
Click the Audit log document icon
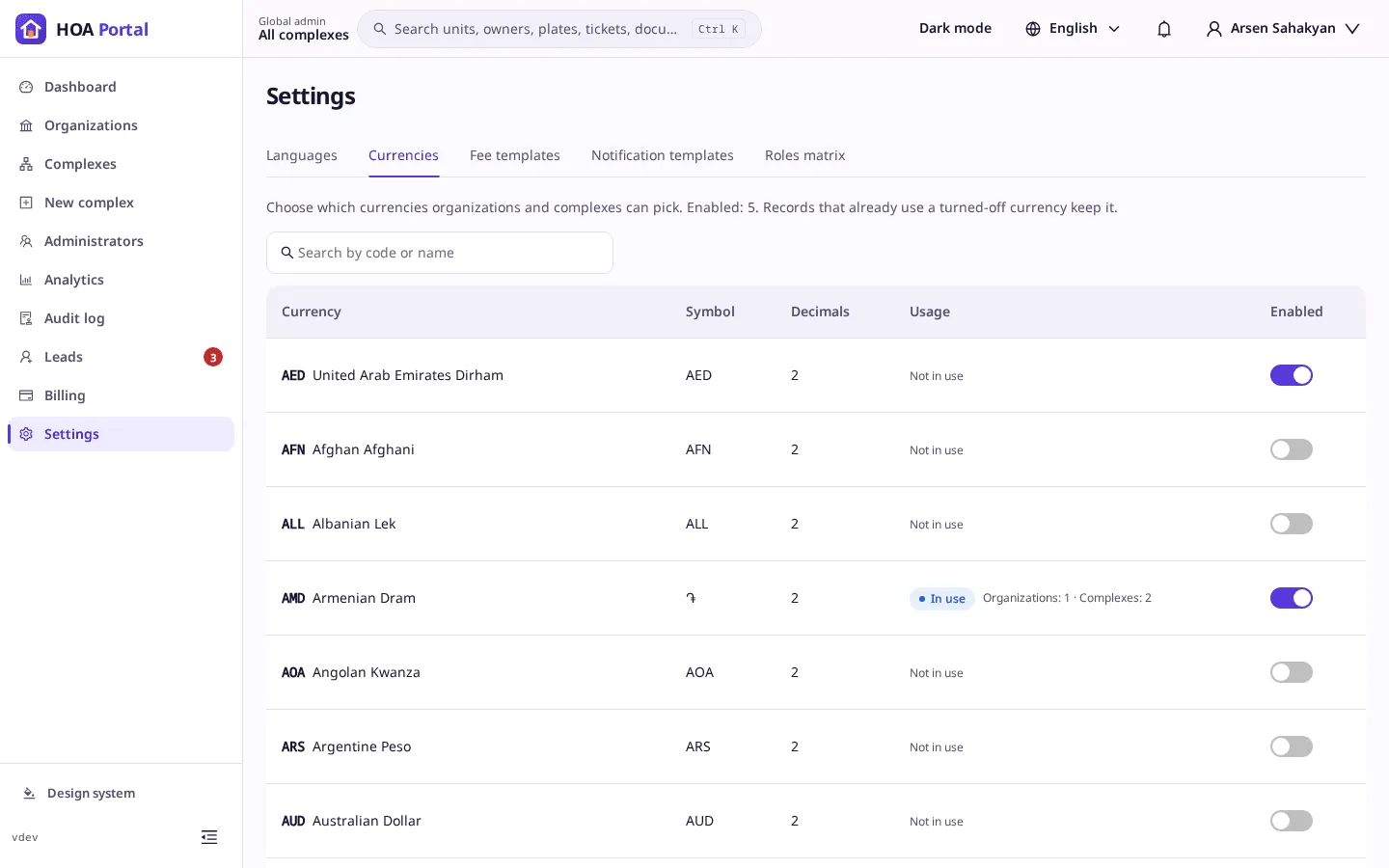26,318
